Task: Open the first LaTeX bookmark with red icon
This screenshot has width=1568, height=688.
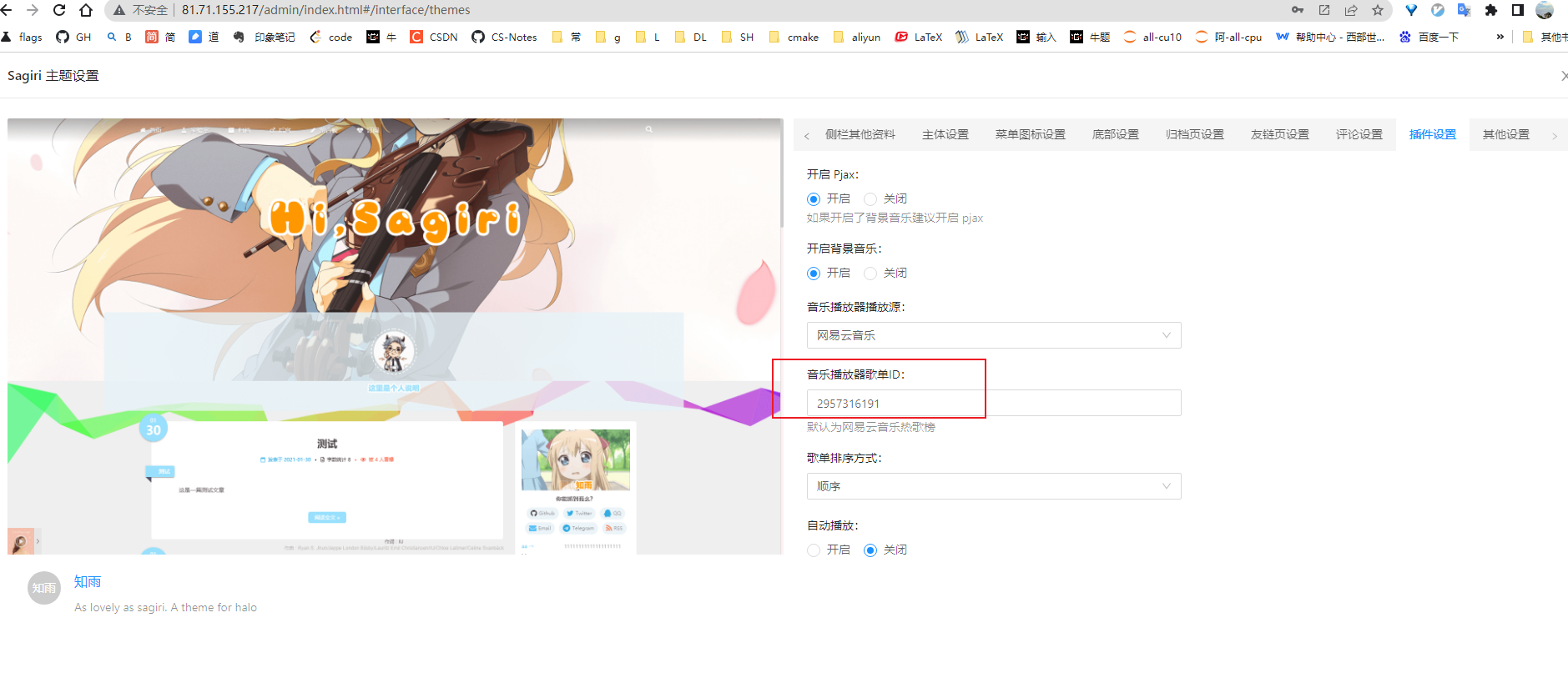Action: [919, 37]
